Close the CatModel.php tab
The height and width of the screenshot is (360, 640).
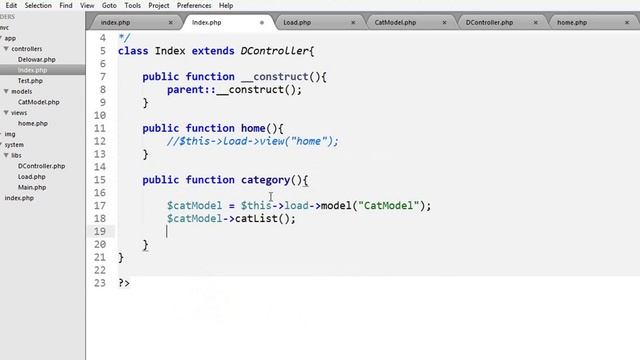tap(444, 23)
